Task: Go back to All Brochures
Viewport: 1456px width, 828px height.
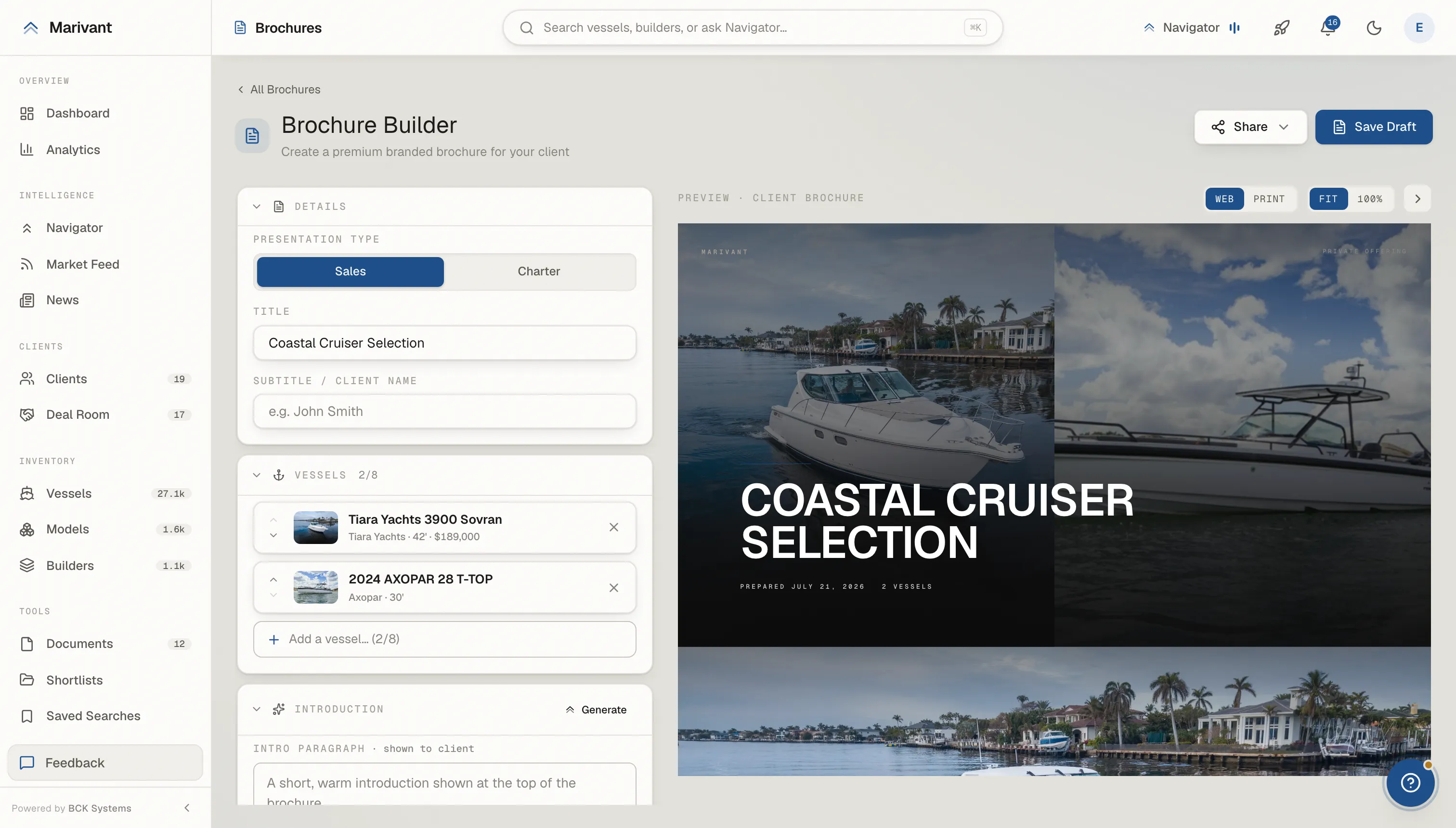Action: click(x=279, y=89)
